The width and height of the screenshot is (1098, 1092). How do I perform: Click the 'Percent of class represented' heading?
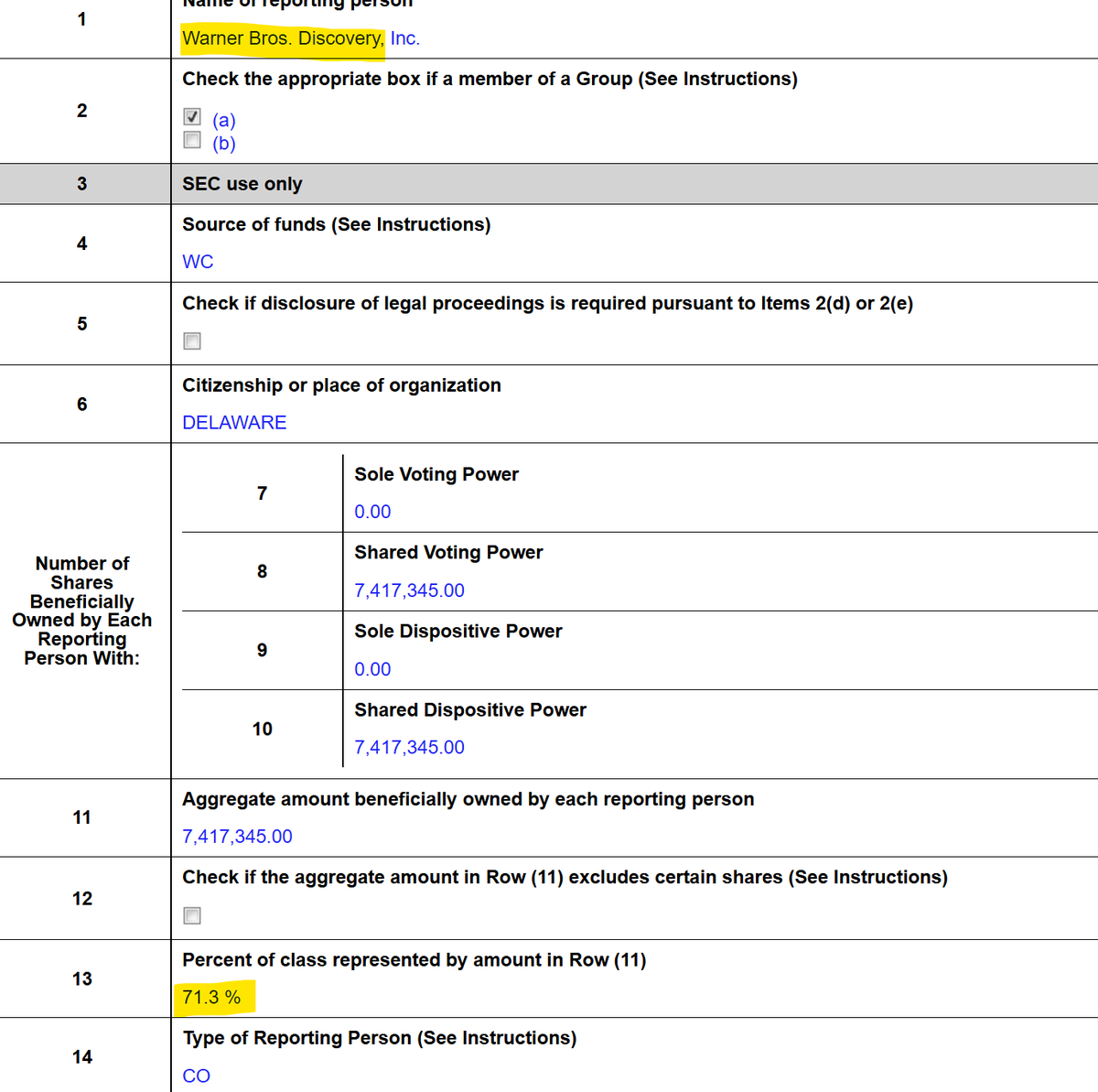414,960
